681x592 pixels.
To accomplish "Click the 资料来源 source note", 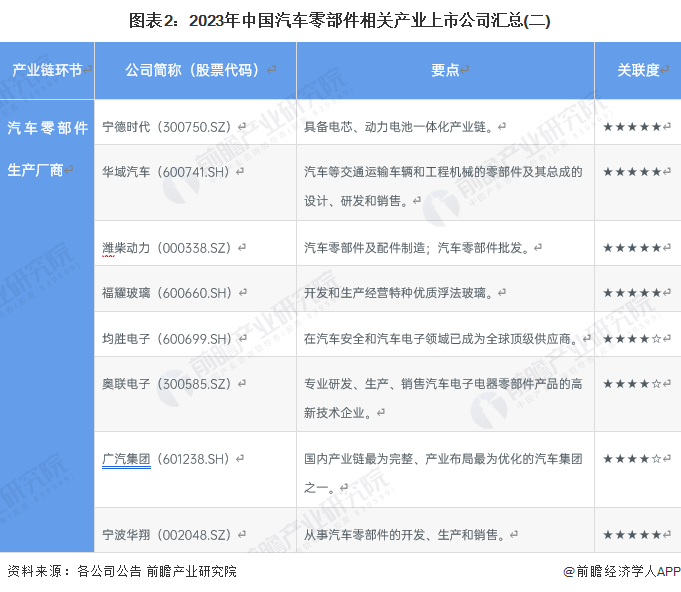I will 122,571.
